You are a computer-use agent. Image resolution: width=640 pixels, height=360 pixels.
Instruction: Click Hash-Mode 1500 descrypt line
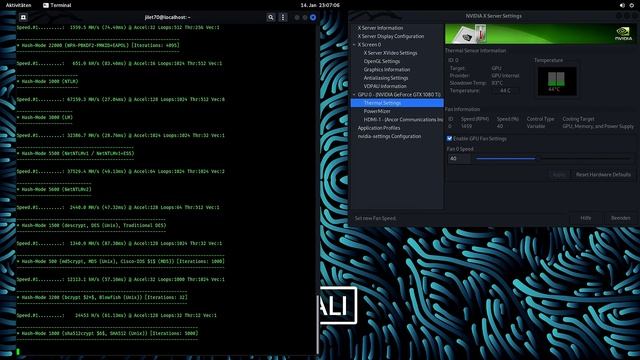(91, 225)
